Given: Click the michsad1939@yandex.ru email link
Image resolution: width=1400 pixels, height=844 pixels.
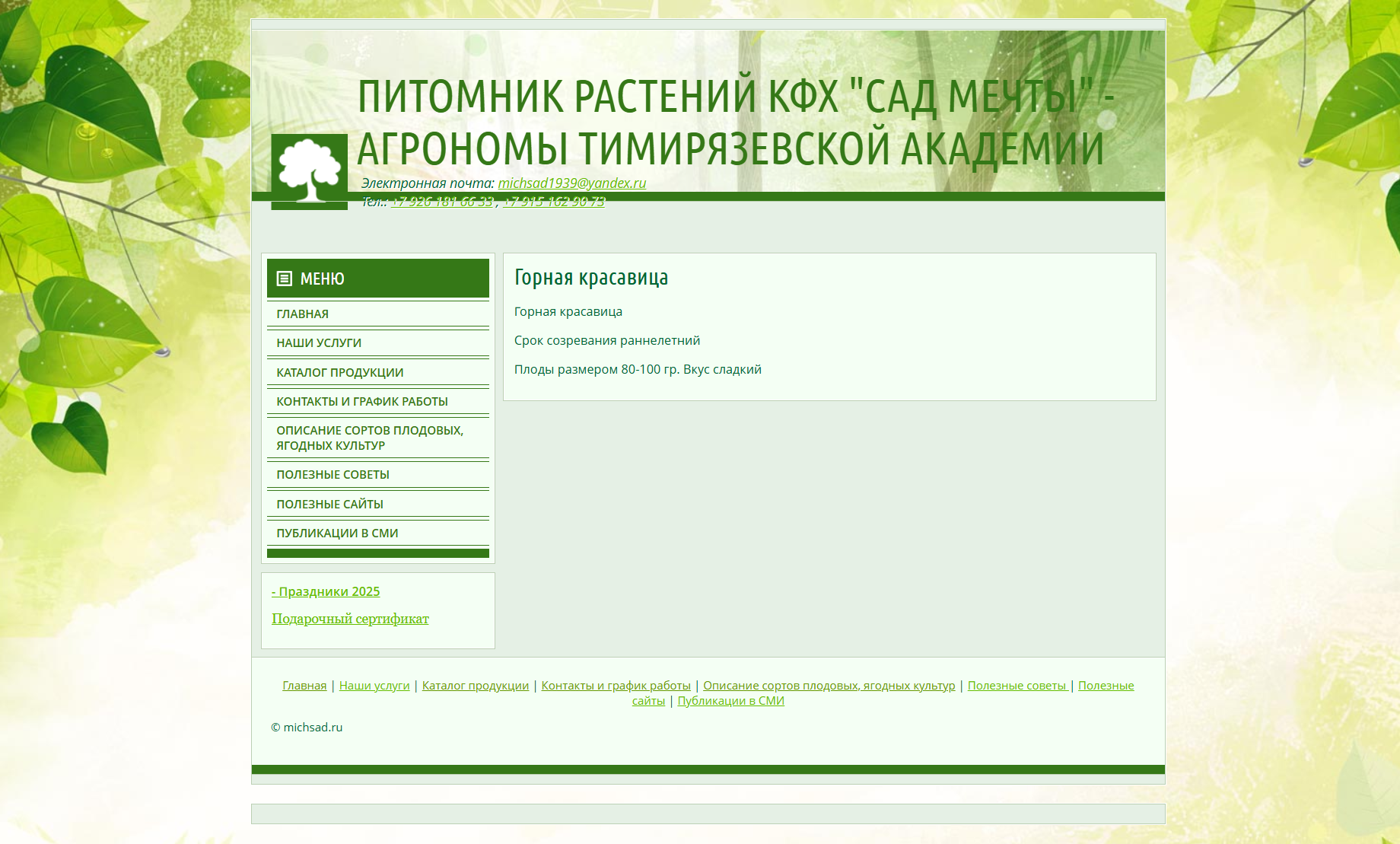Looking at the screenshot, I should pyautogui.click(x=571, y=183).
